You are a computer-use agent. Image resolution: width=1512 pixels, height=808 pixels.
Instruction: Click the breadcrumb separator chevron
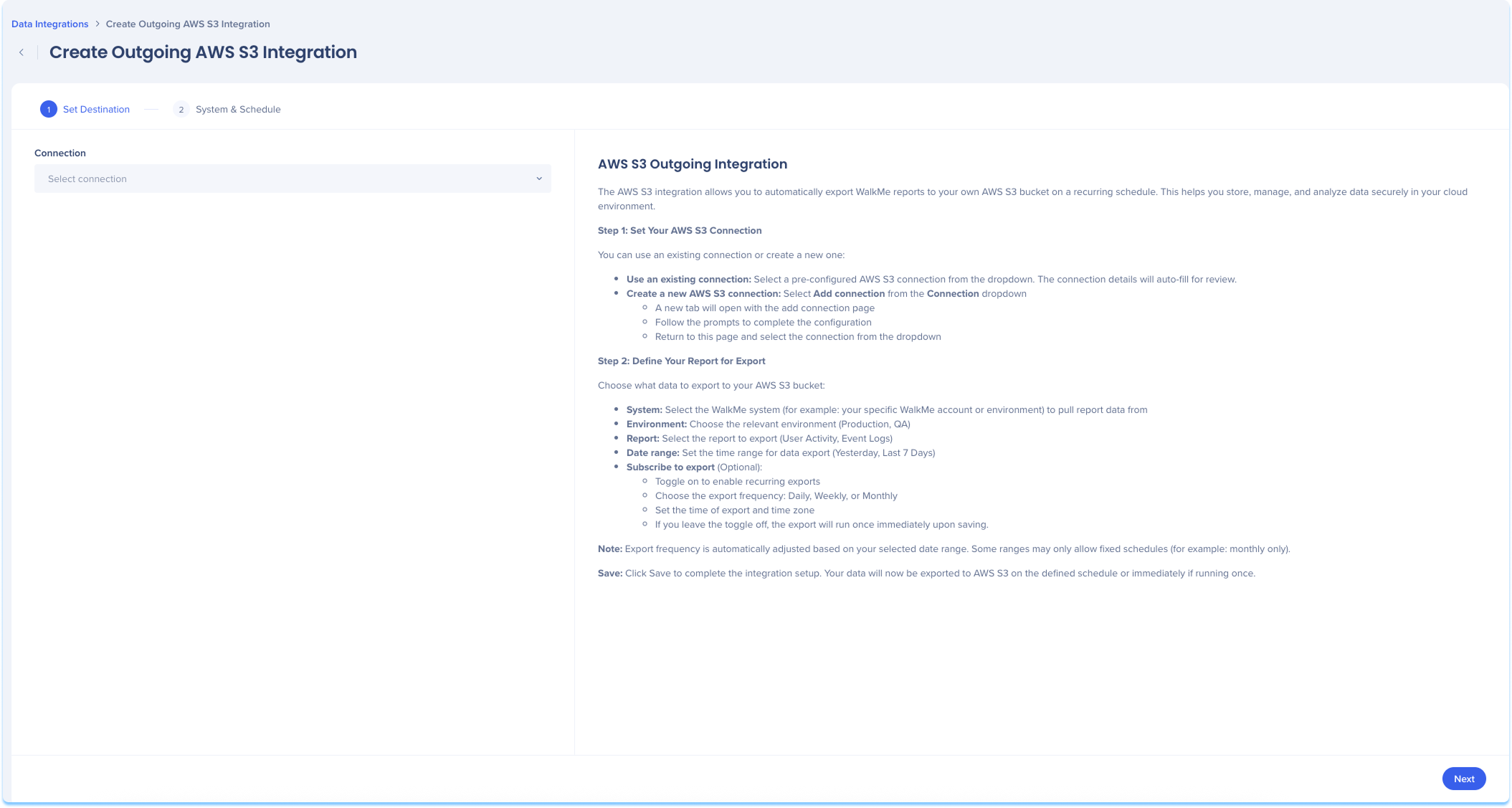(x=98, y=24)
